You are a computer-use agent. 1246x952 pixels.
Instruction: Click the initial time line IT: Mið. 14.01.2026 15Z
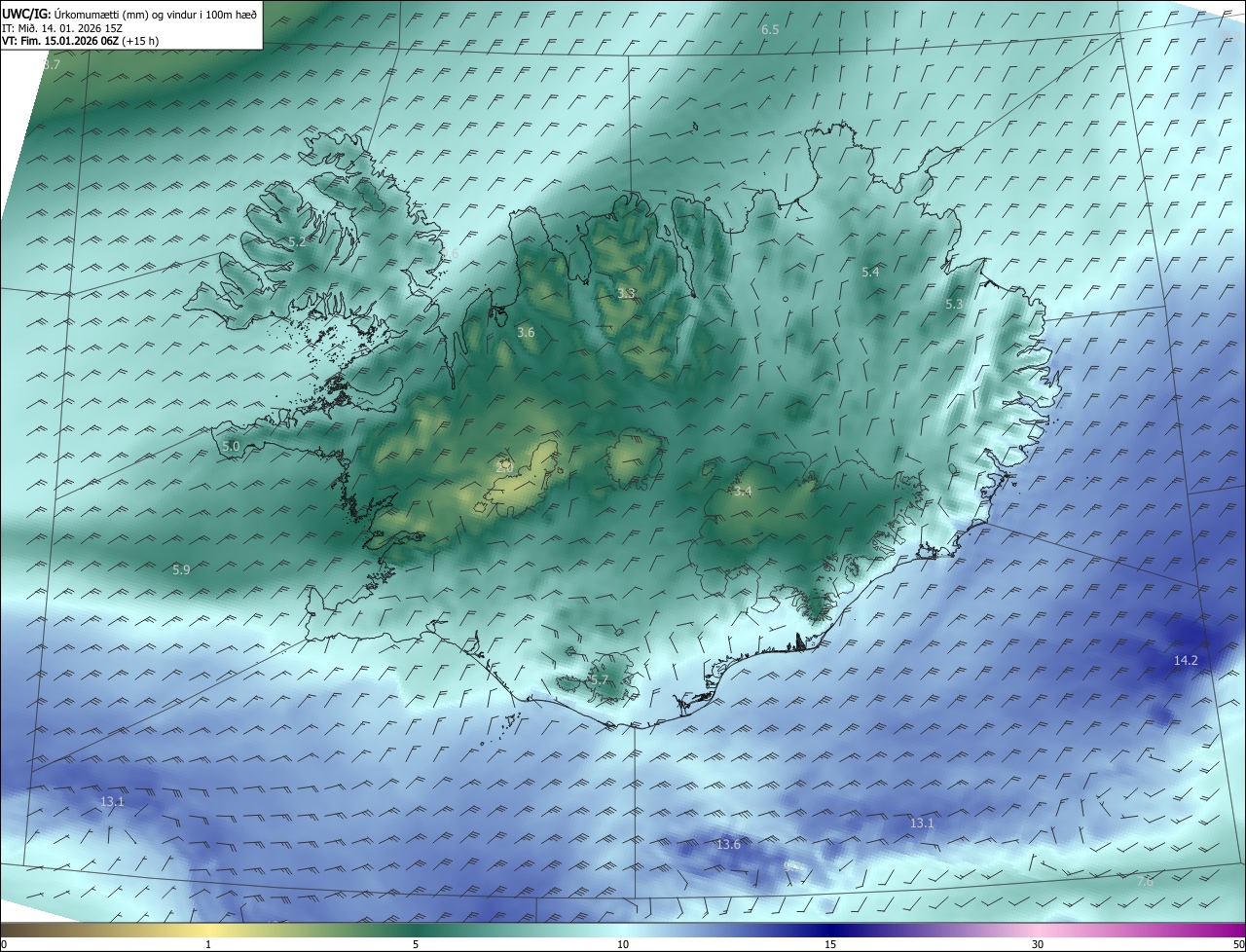click(x=62, y=27)
